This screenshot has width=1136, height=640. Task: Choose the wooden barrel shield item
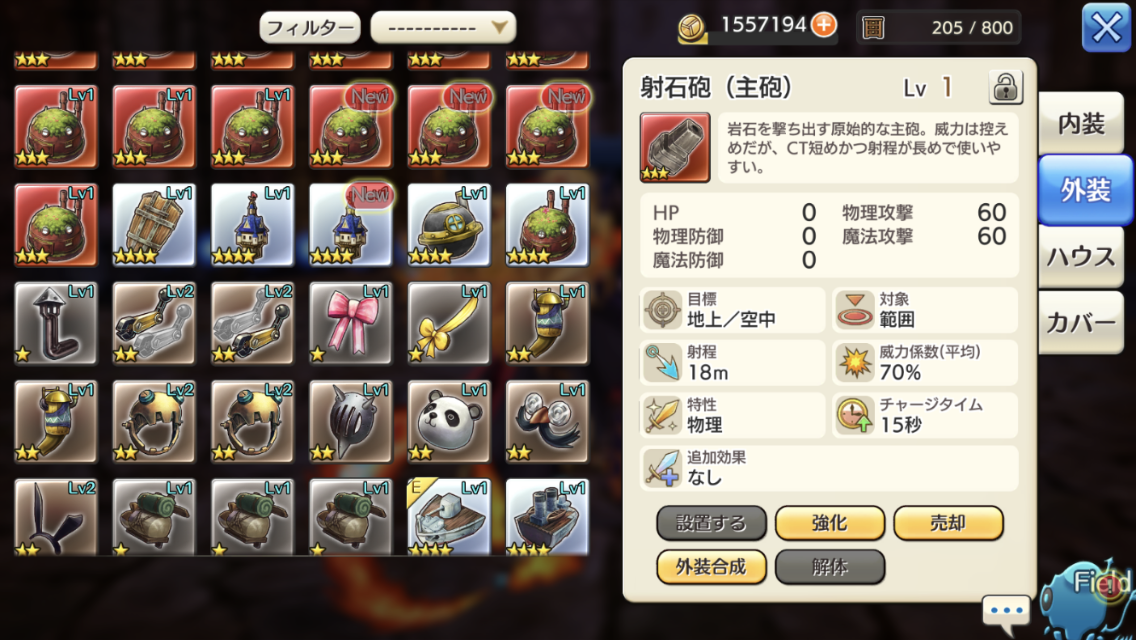(154, 225)
